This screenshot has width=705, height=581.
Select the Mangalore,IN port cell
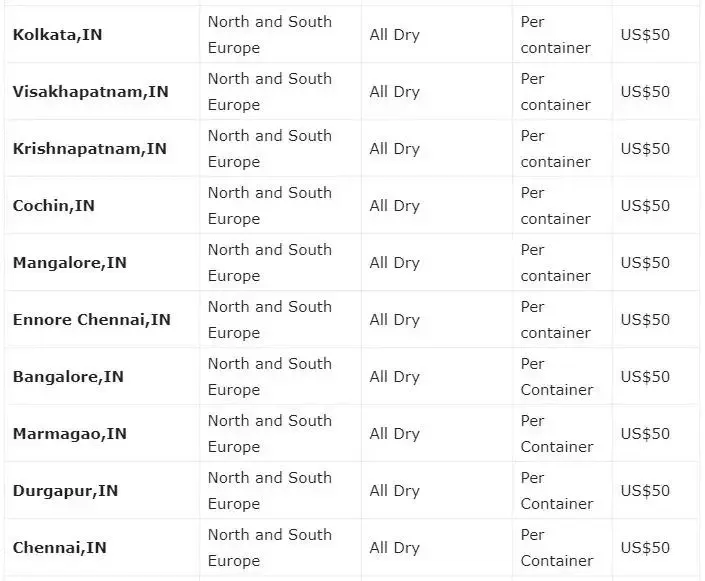pos(70,263)
